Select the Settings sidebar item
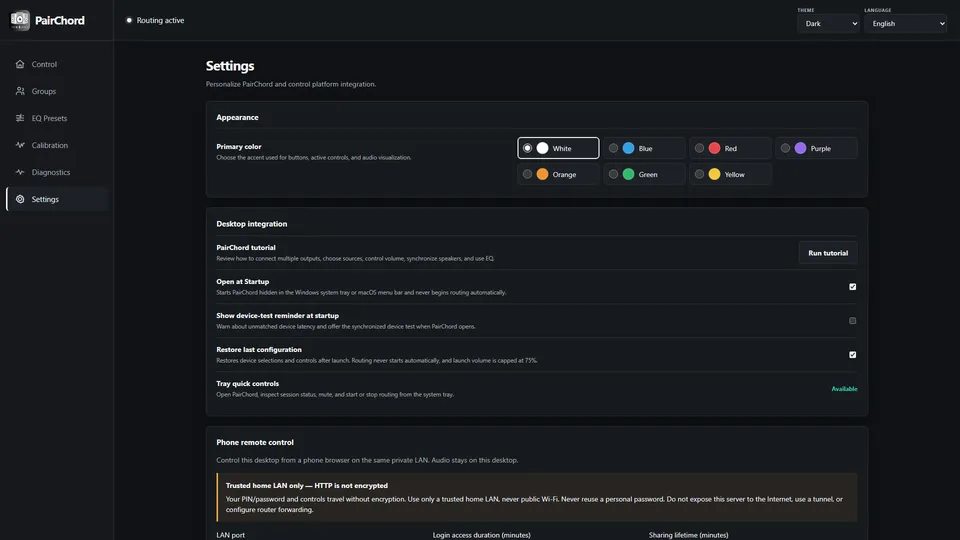Image resolution: width=960 pixels, height=540 pixels. pyautogui.click(x=58, y=199)
